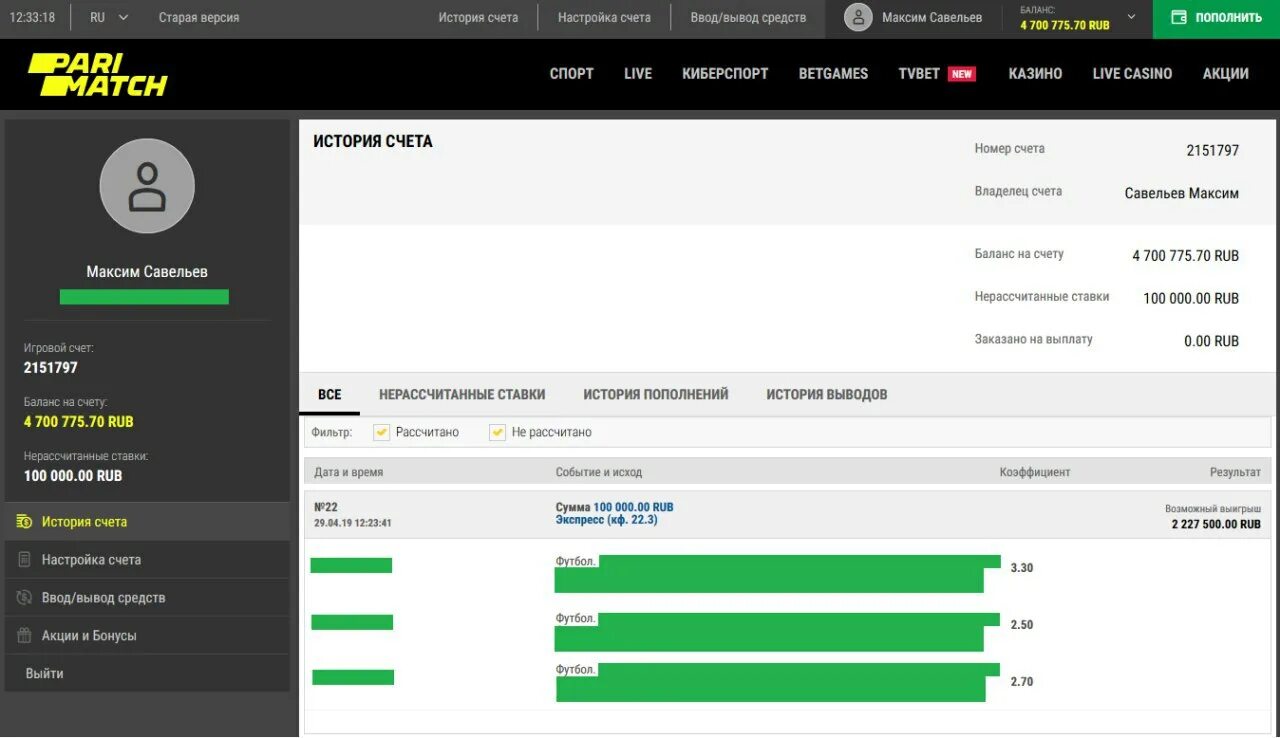Click the document icon beside Настройка счета
The image size is (1280, 738).
point(24,560)
